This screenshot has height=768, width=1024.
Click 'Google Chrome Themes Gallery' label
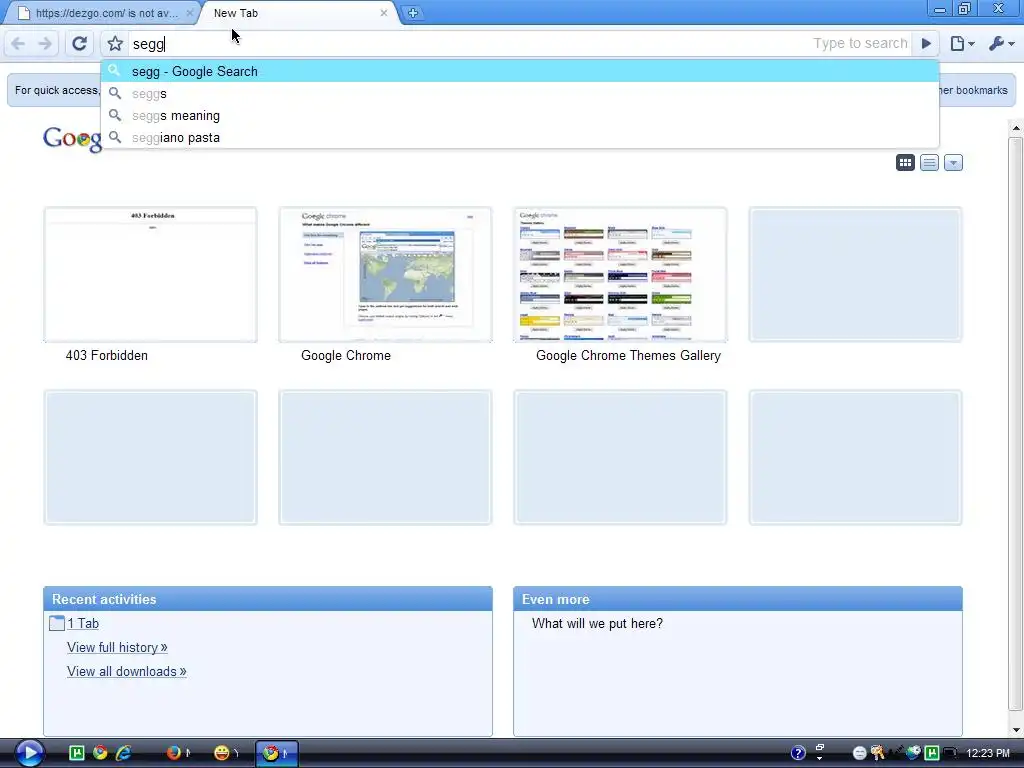(628, 356)
